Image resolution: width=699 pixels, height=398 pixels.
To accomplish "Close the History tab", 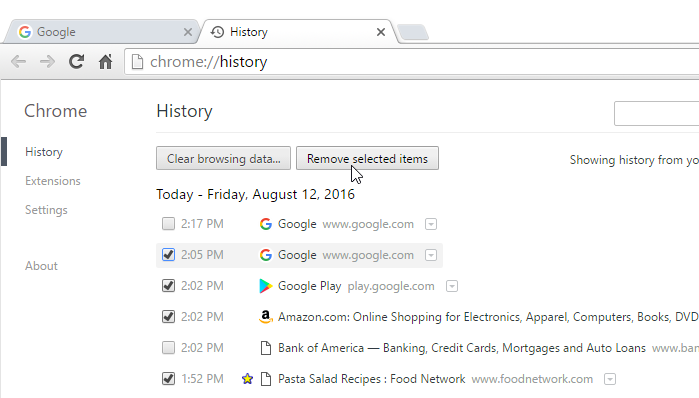I will 381,32.
